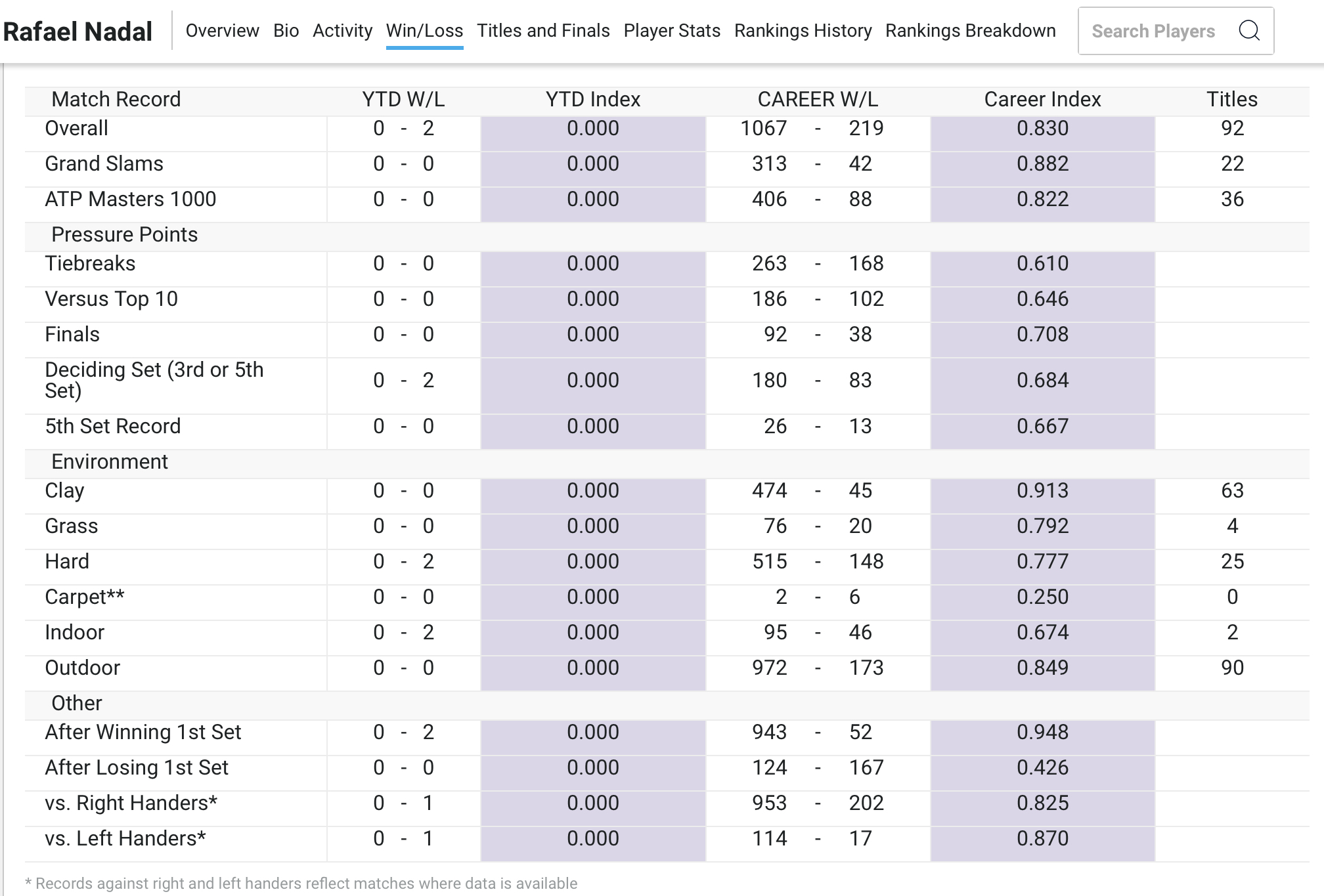Select the Overall row label
This screenshot has height=896, width=1324.
(x=76, y=128)
